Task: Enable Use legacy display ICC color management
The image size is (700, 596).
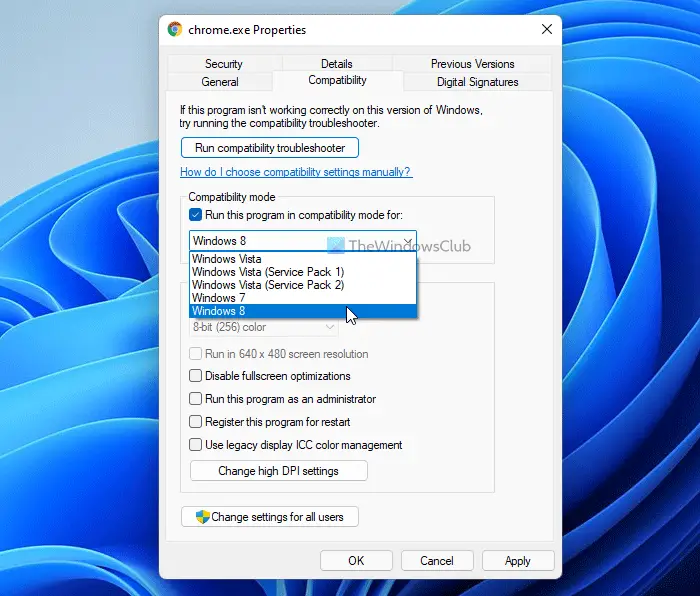Action: pyautogui.click(x=196, y=445)
